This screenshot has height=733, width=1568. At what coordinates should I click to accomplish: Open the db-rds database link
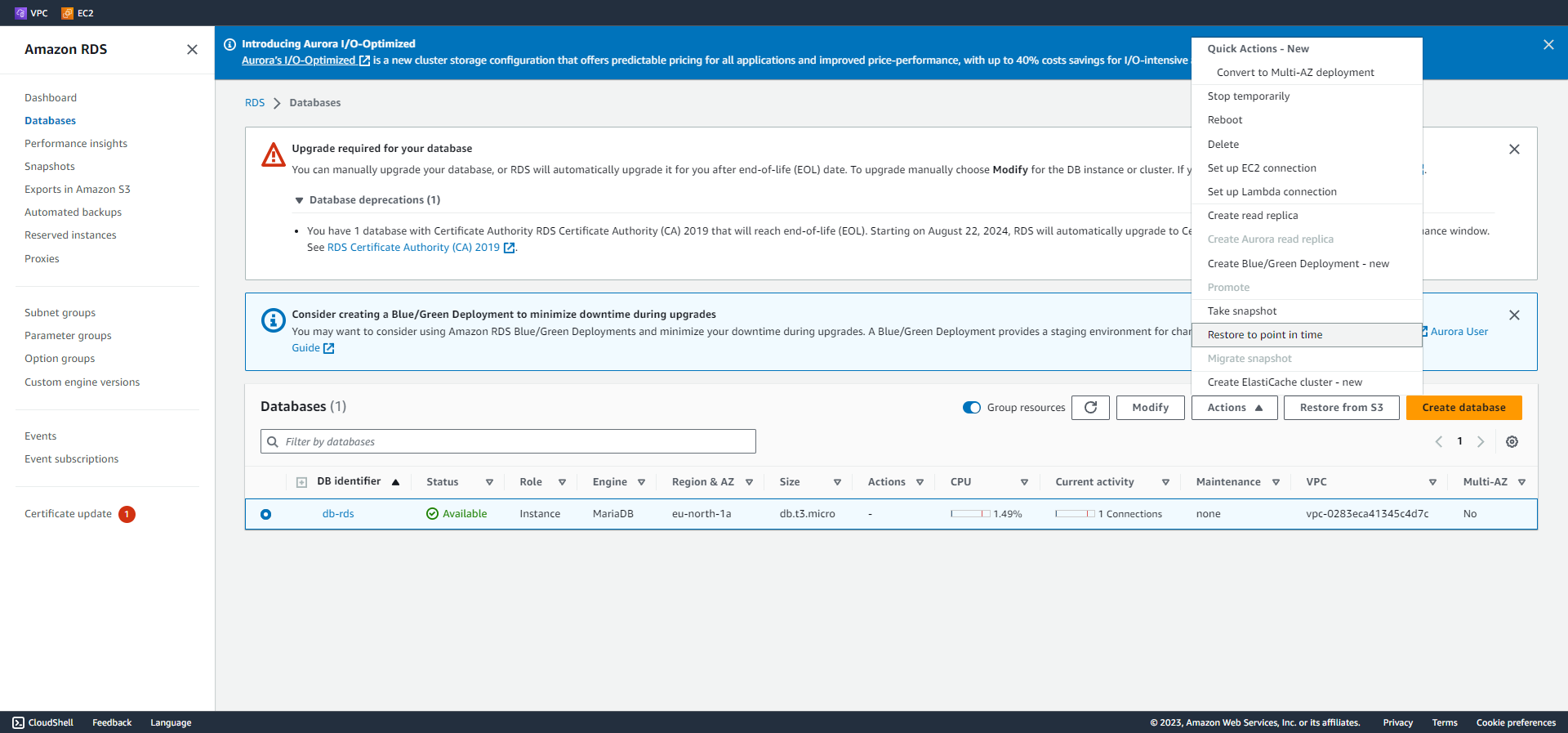(338, 514)
